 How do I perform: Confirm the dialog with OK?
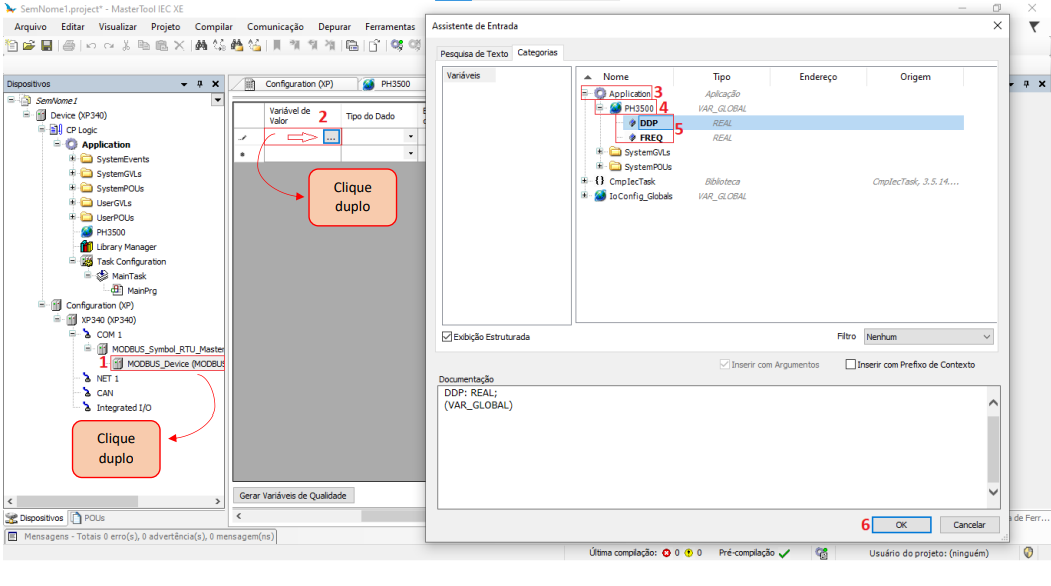pos(900,524)
